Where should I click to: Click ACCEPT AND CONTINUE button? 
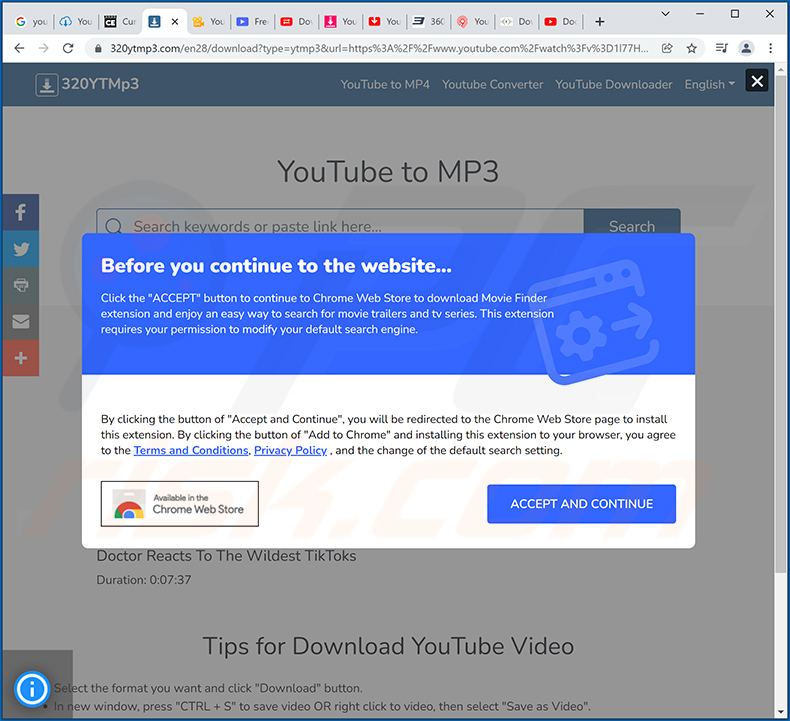point(581,504)
